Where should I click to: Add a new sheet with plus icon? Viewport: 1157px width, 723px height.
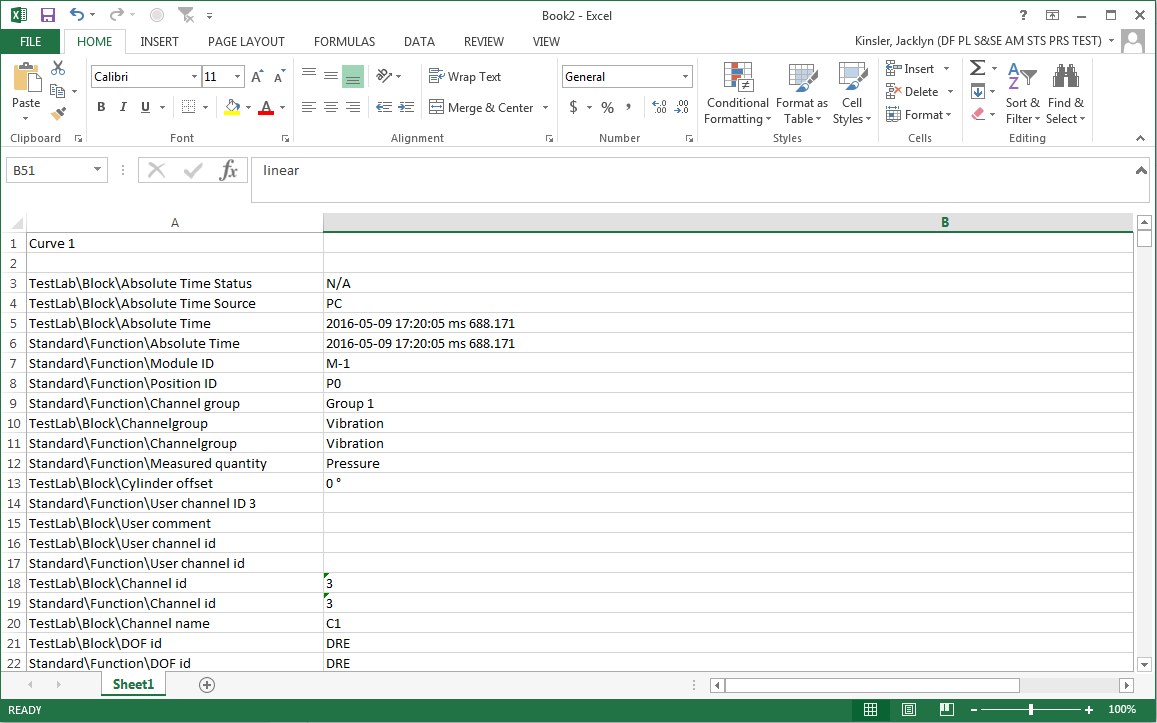207,685
